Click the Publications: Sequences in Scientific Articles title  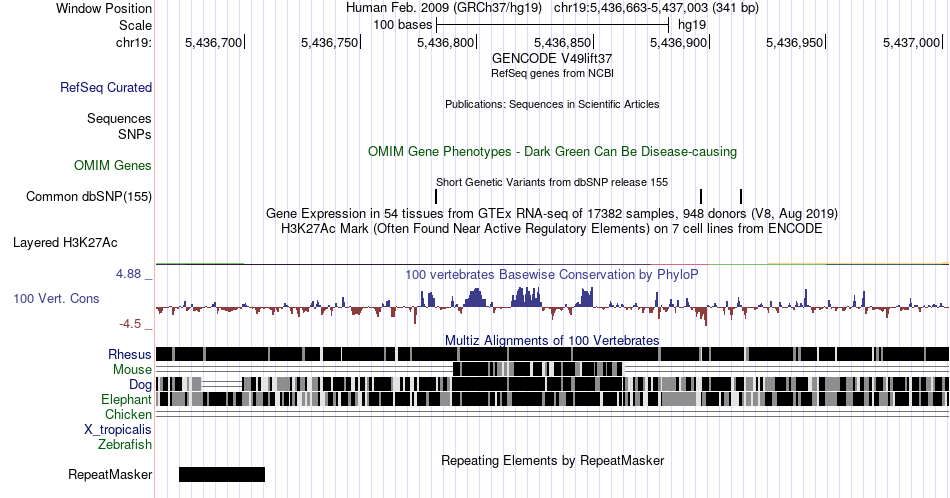(x=552, y=104)
